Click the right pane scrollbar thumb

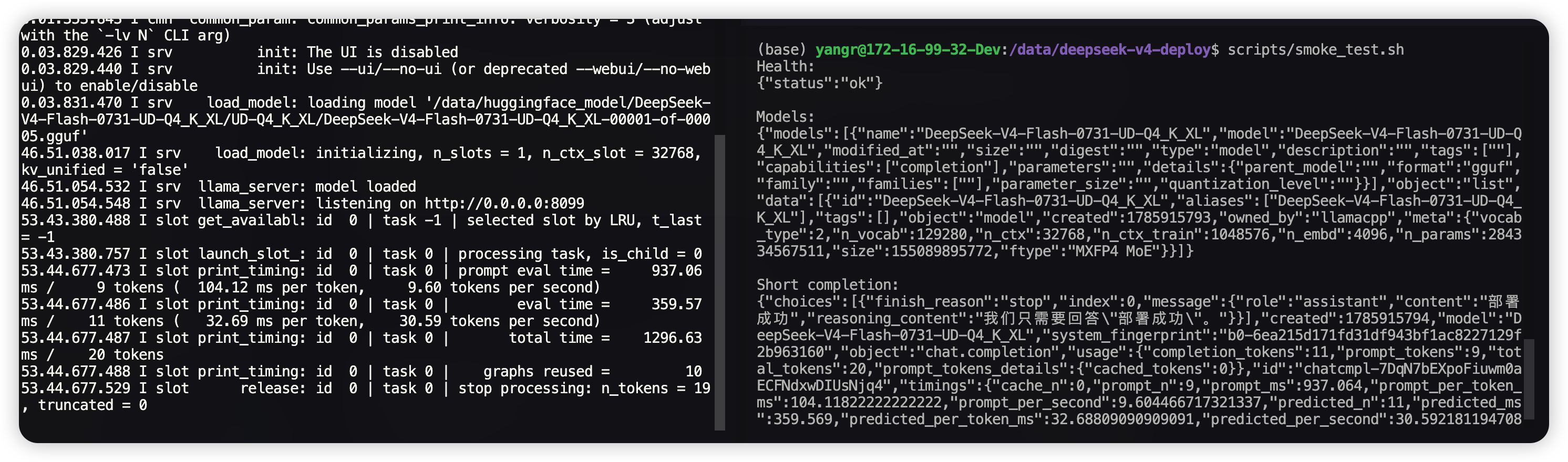pos(1529,380)
